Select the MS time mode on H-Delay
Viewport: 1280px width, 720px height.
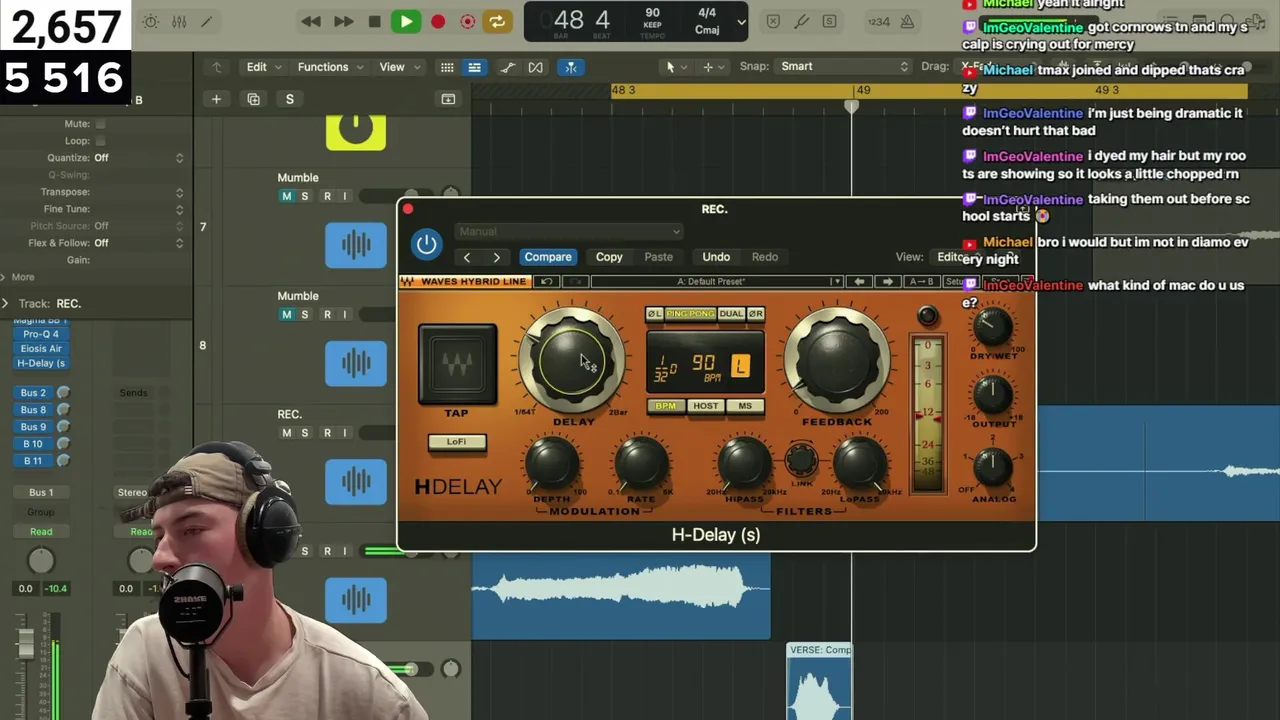[x=745, y=406]
